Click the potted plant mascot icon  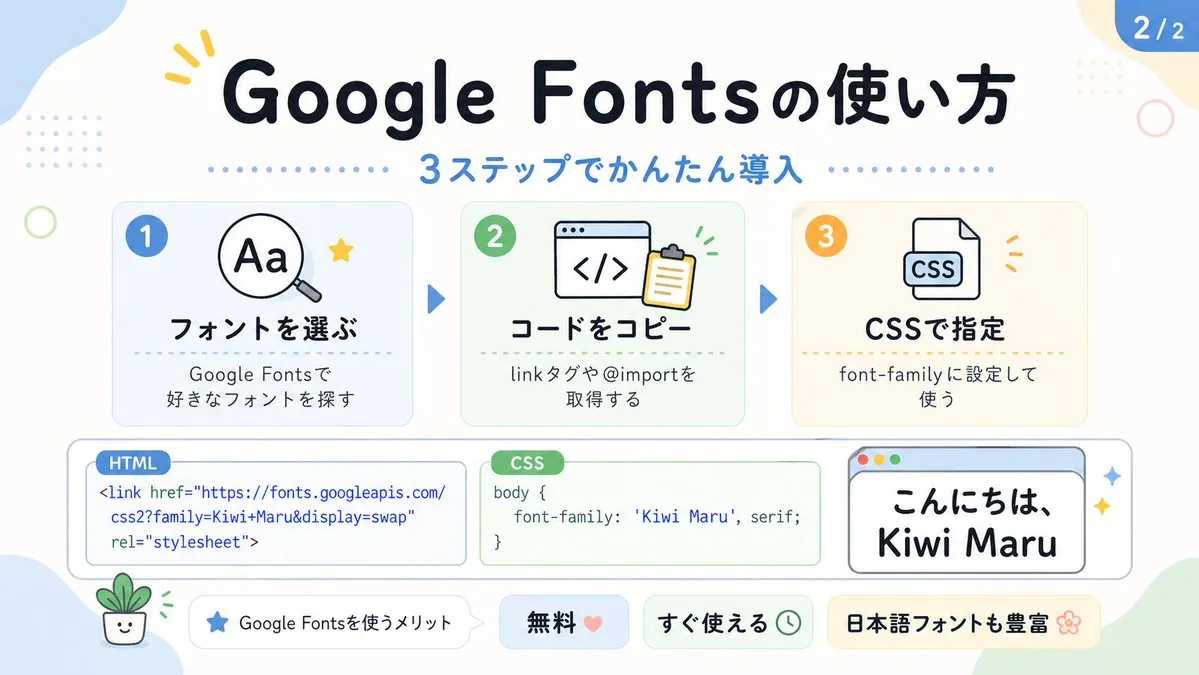click(x=124, y=609)
